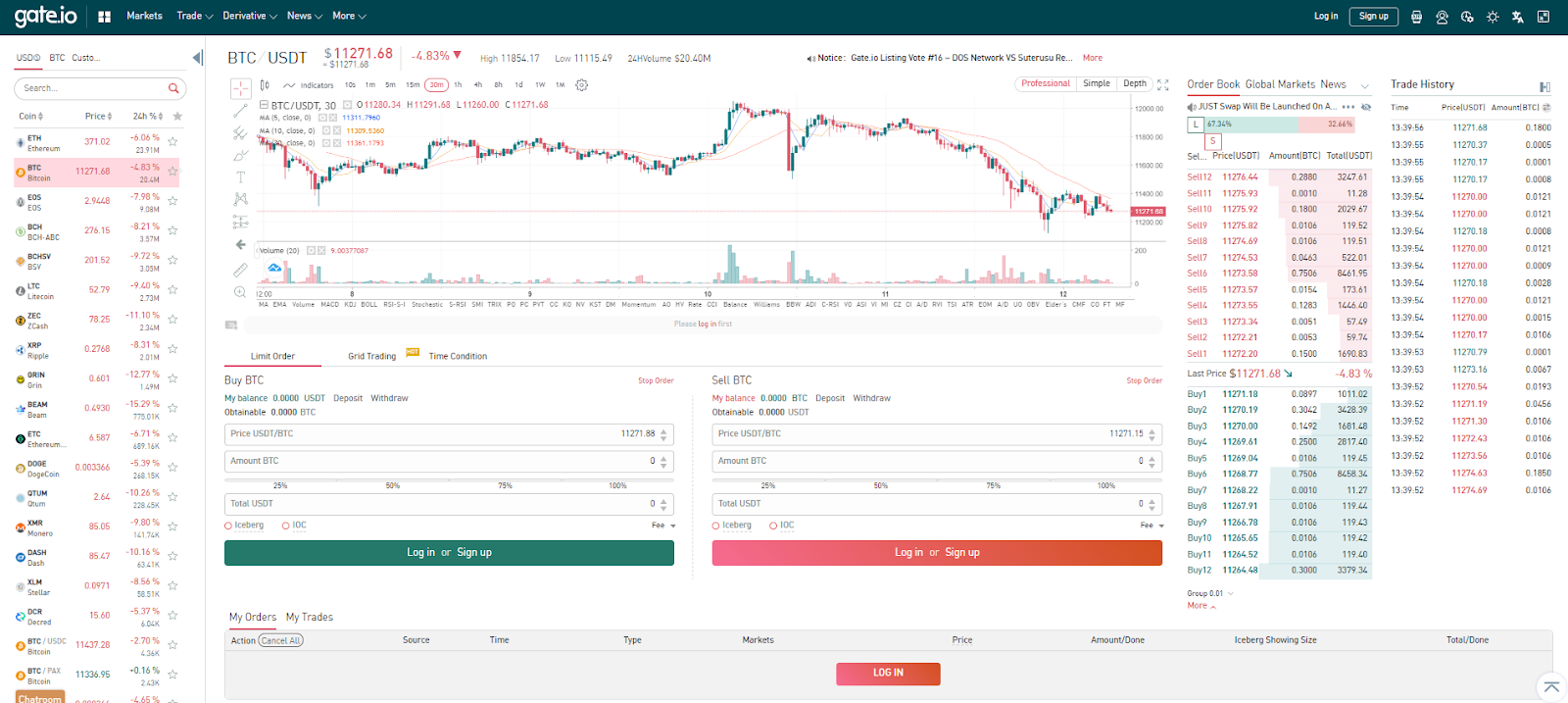Open the Buy form Fee dropdown
Viewport: 1568px width, 703px height.
(x=663, y=526)
